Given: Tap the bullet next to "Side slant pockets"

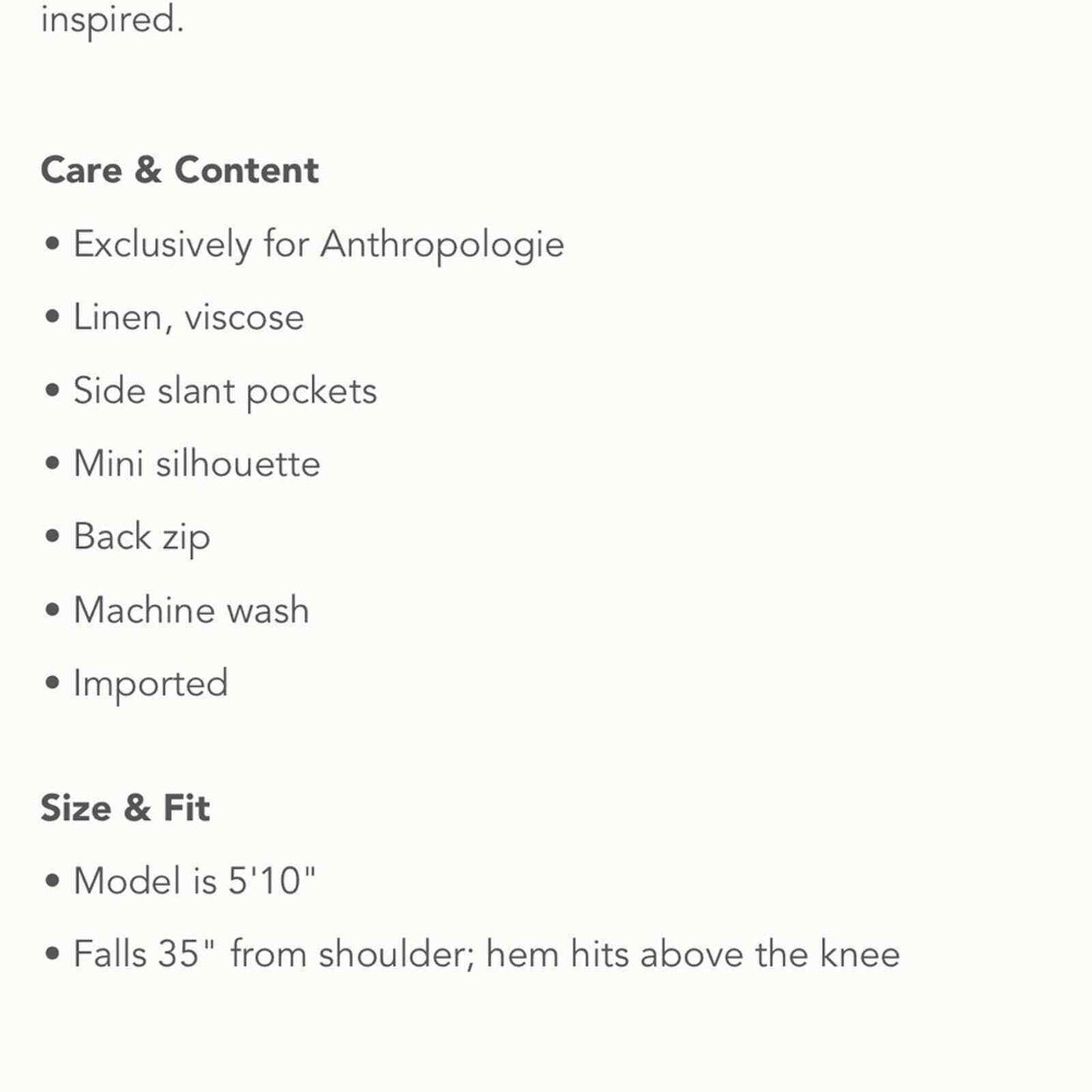Looking at the screenshot, I should click(x=52, y=390).
